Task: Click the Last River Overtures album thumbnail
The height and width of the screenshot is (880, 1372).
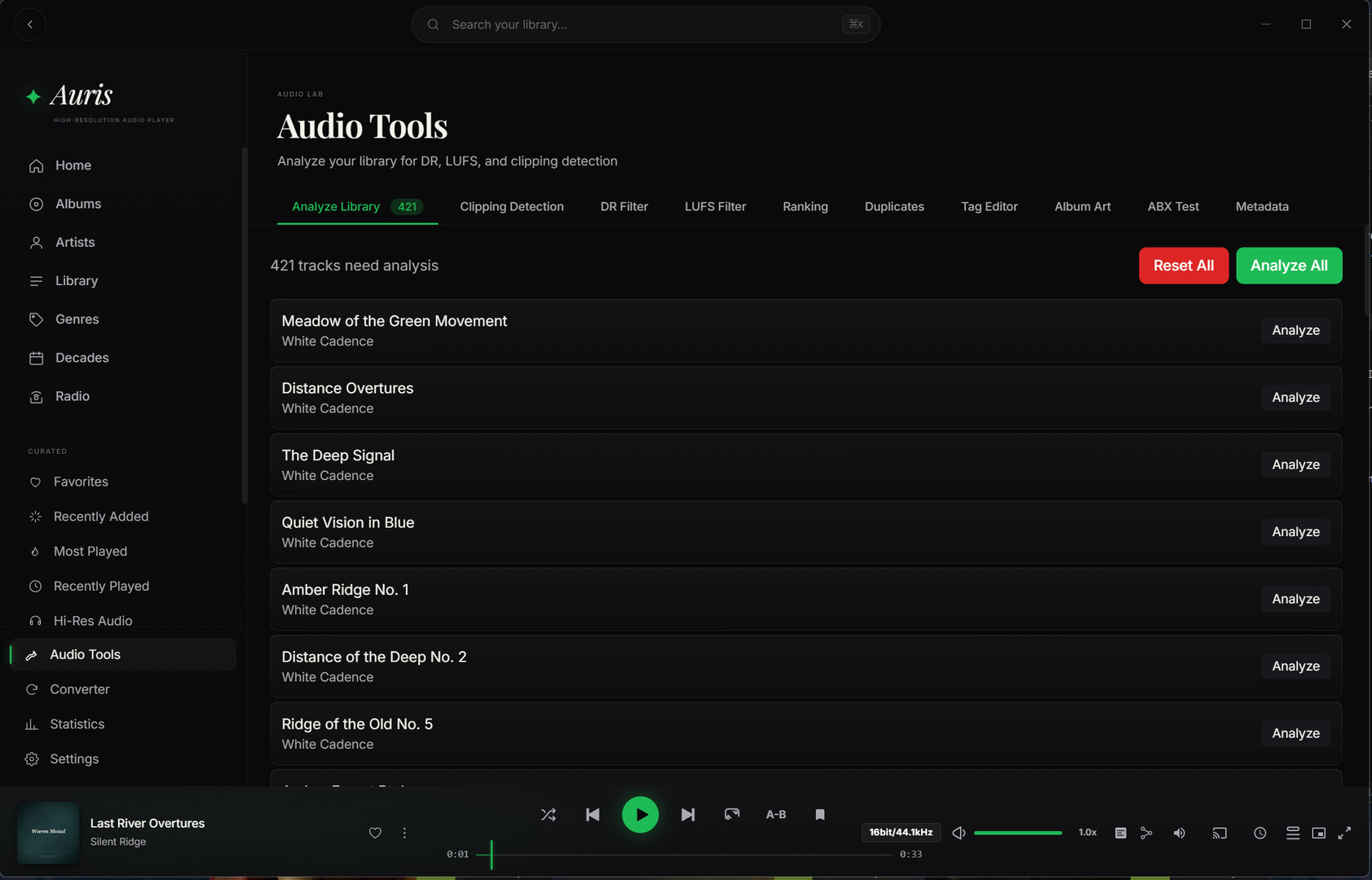Action: pyautogui.click(x=48, y=833)
